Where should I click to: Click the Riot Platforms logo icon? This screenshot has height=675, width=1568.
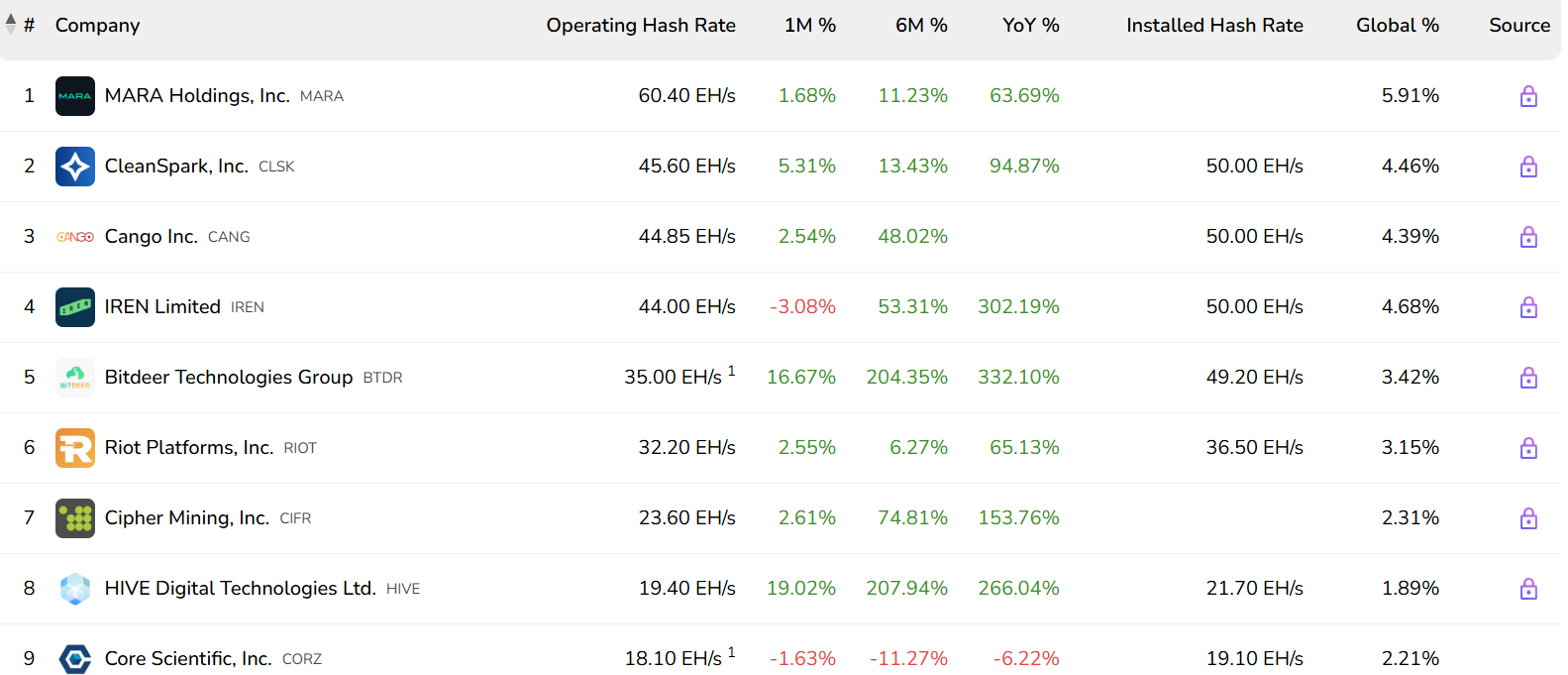(75, 448)
